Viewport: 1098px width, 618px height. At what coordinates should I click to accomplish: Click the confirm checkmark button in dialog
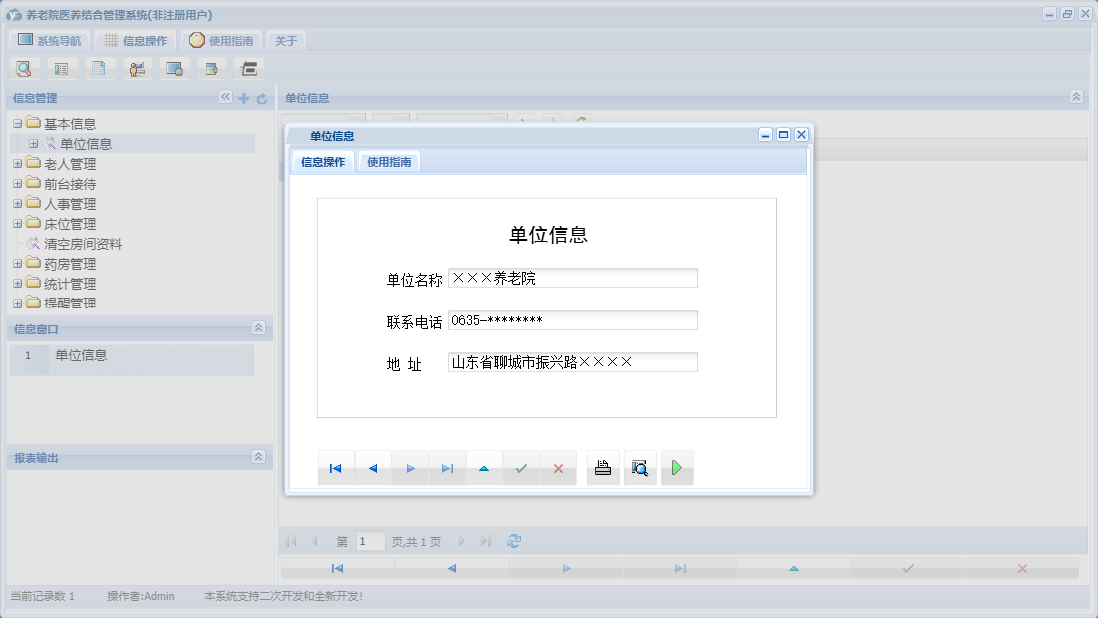520,467
